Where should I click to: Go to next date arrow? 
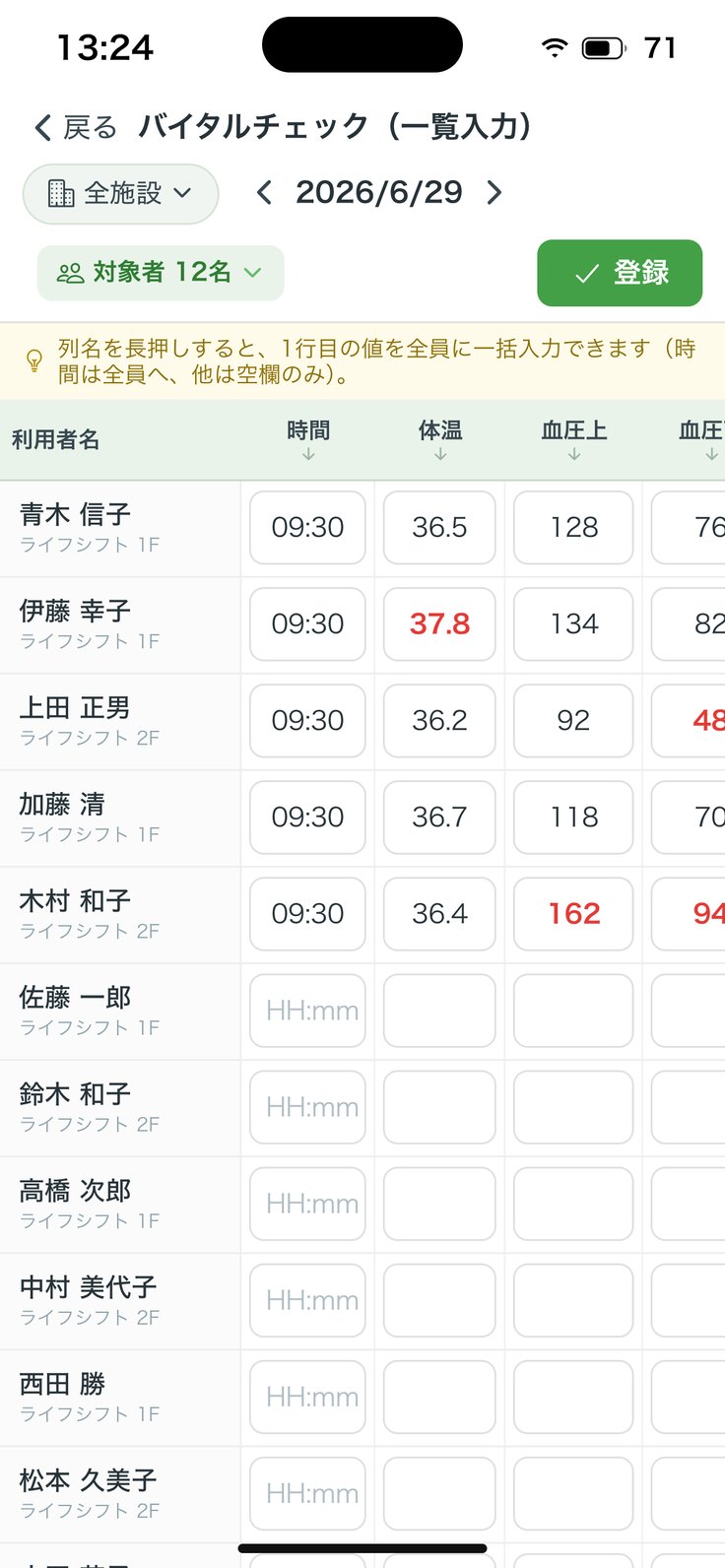(494, 193)
